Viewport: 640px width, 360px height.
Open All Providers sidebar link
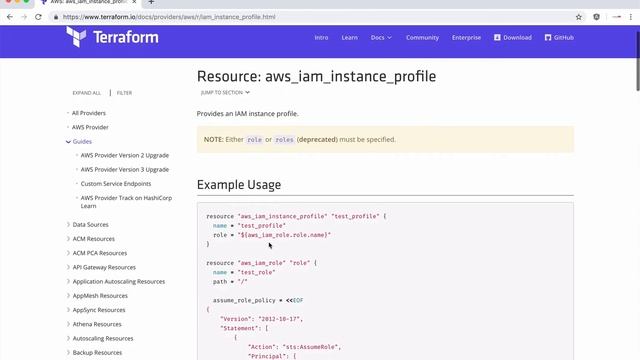(89, 113)
